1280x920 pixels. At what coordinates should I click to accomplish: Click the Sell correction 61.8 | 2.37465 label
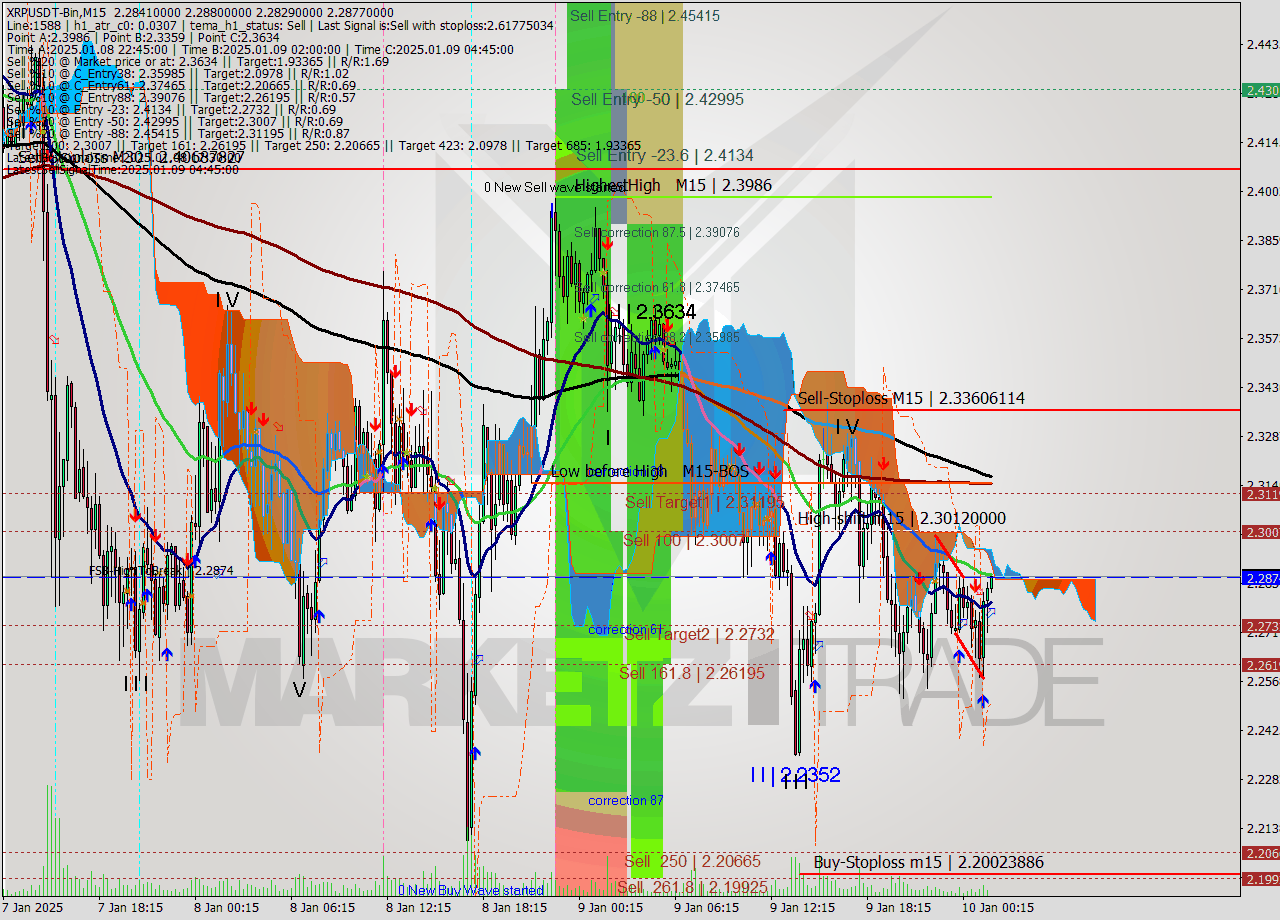click(x=657, y=287)
